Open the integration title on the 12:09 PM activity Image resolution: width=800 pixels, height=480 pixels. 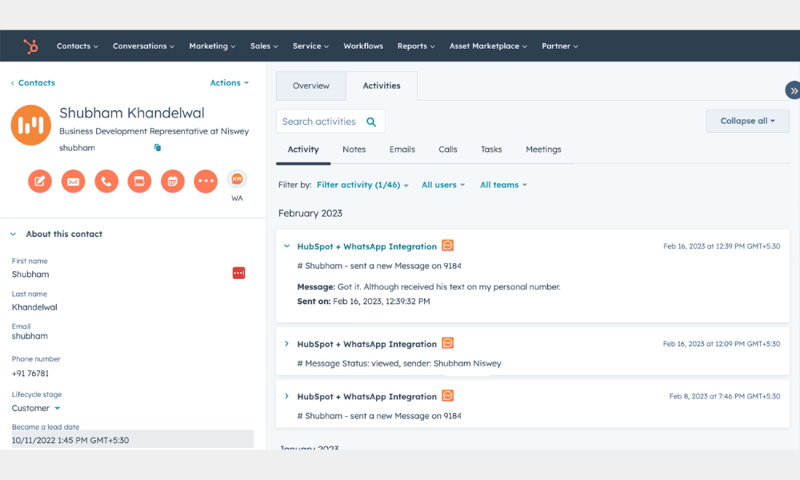[x=367, y=344]
